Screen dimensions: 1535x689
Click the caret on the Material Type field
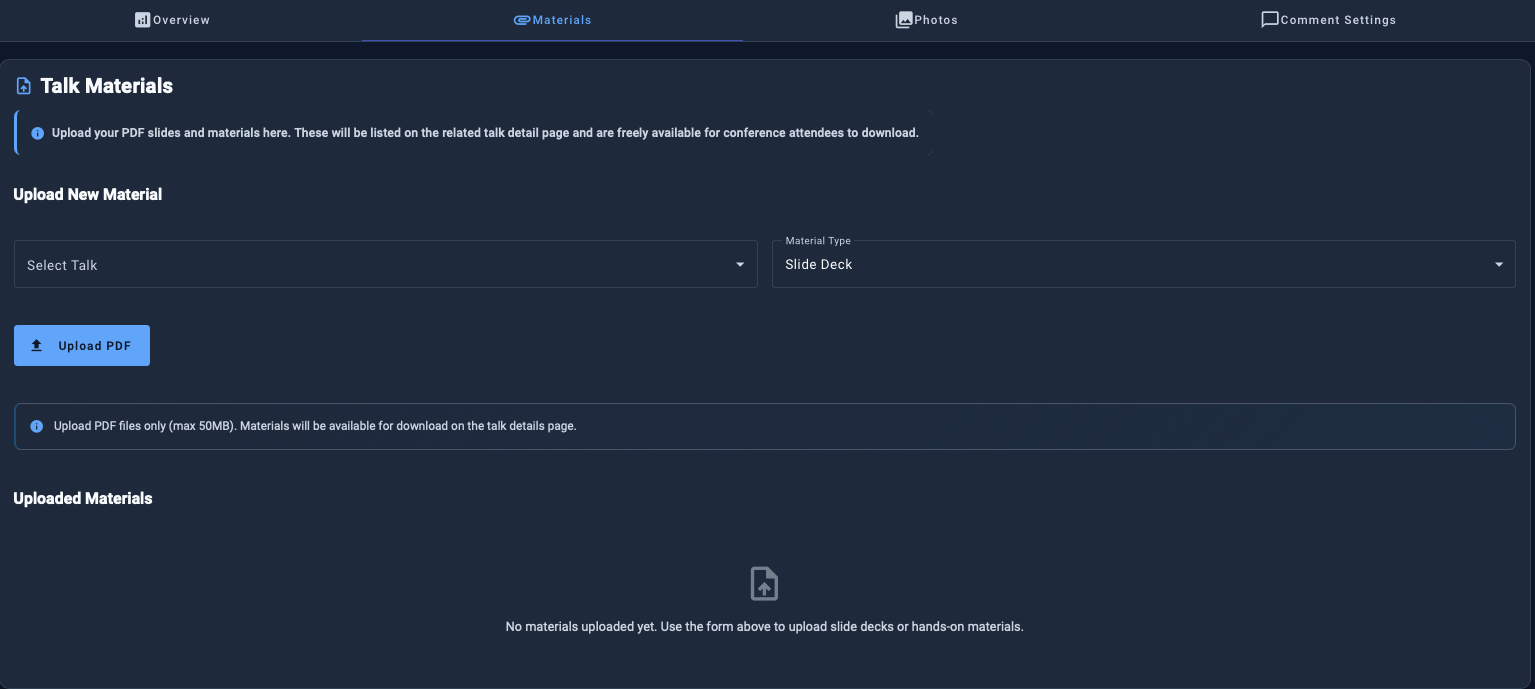tap(1498, 265)
